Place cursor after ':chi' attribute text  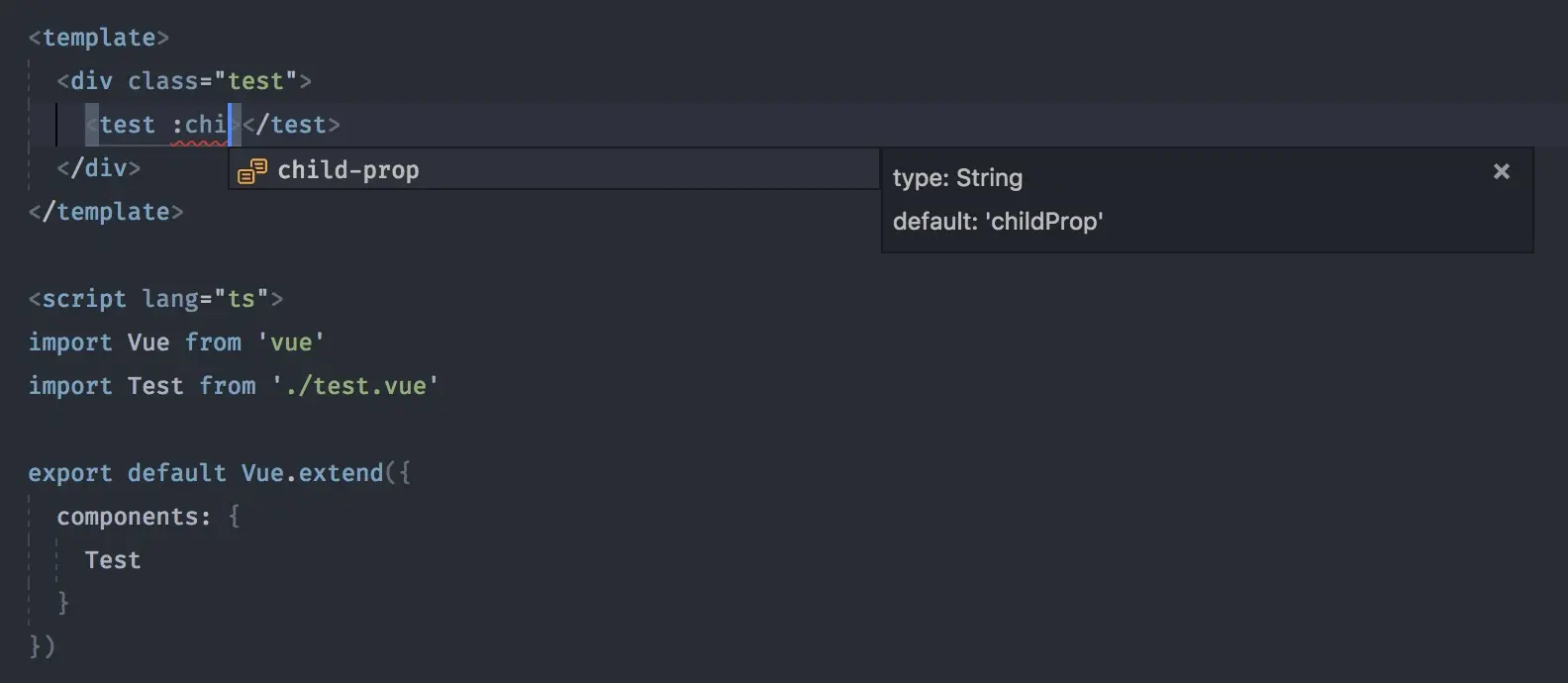point(229,125)
